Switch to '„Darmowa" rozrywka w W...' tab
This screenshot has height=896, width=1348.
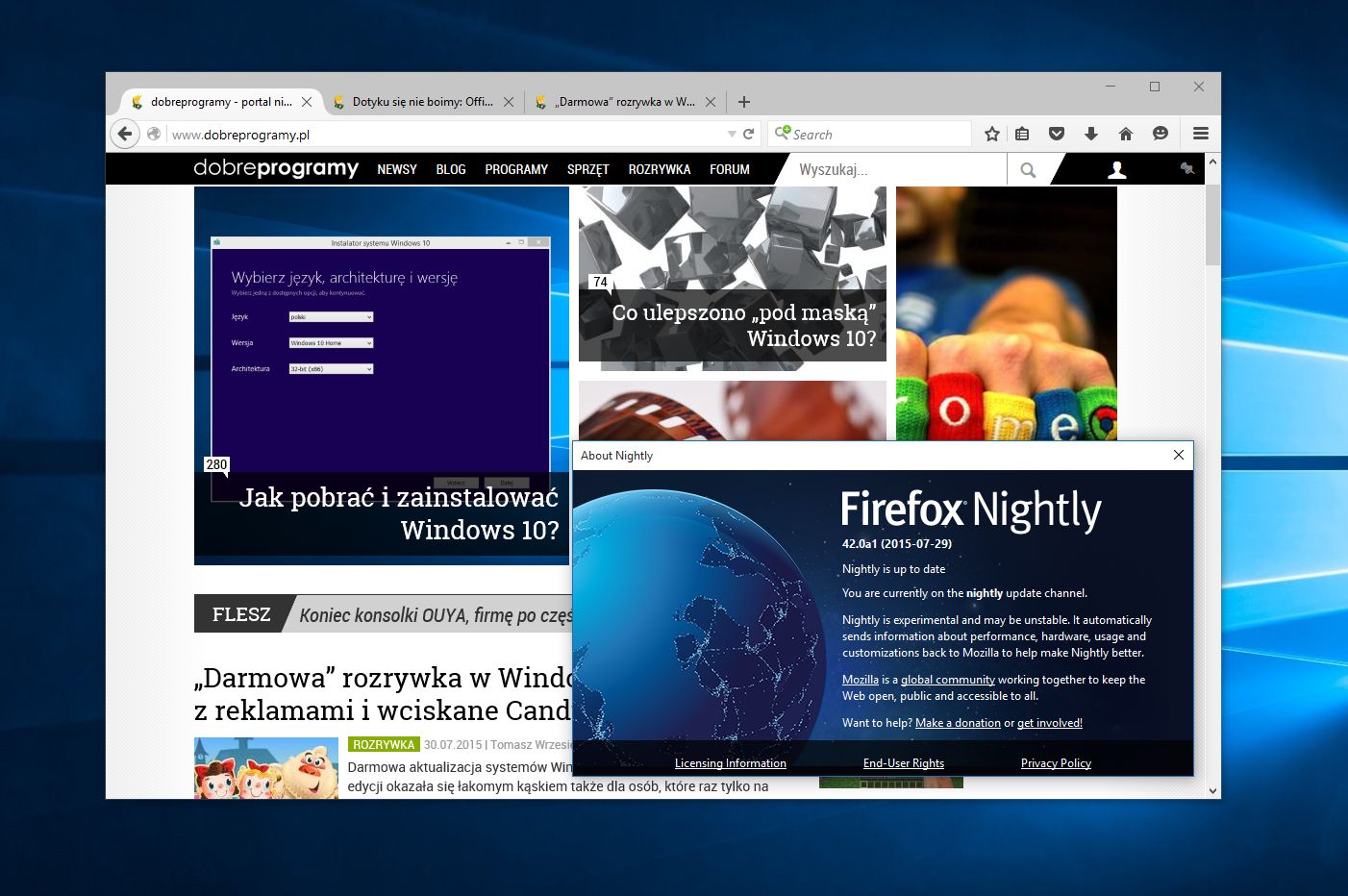625,102
